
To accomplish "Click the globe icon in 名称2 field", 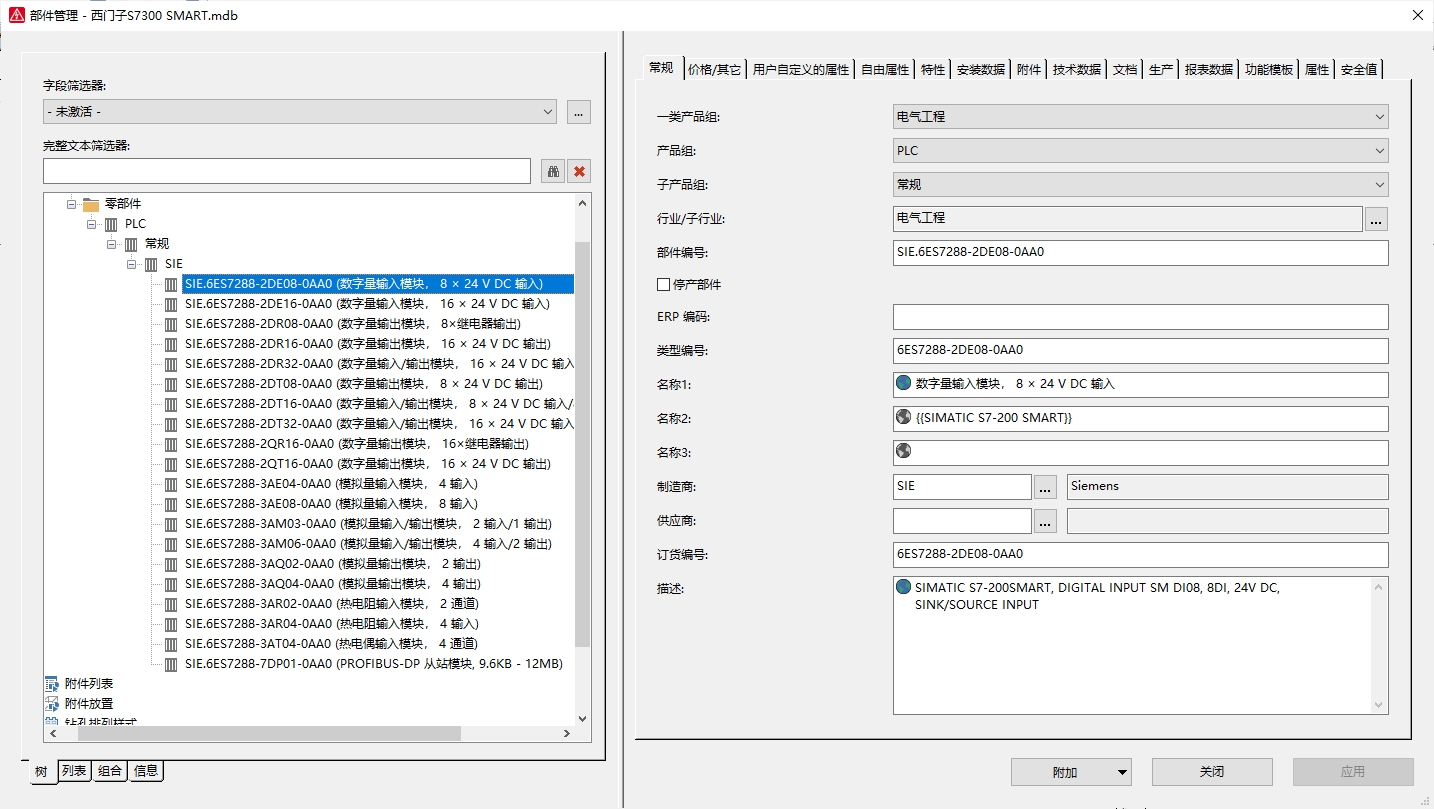I will pyautogui.click(x=904, y=417).
